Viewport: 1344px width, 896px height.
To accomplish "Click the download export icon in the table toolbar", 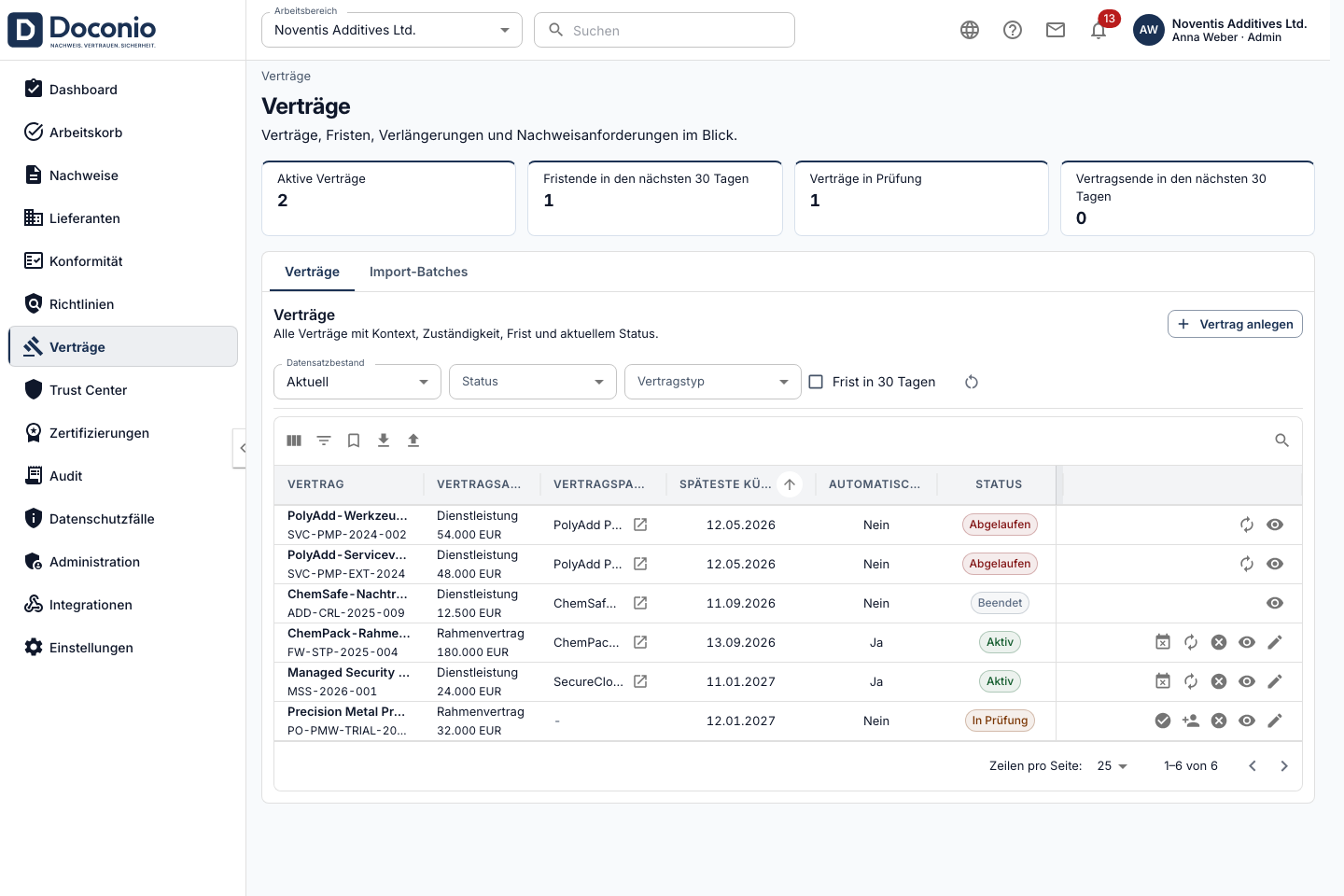I will (384, 441).
